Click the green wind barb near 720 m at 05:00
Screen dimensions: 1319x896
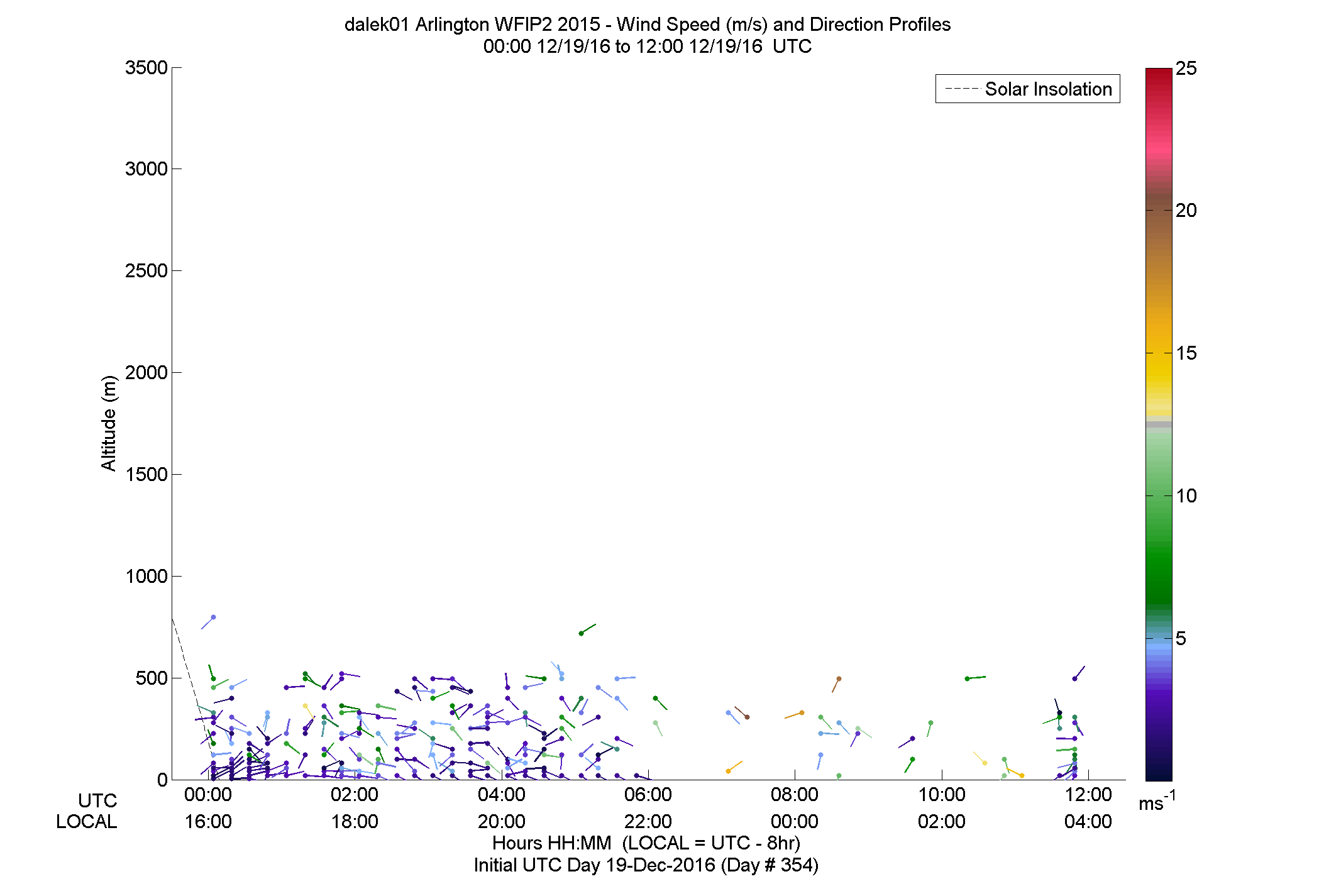(x=588, y=629)
